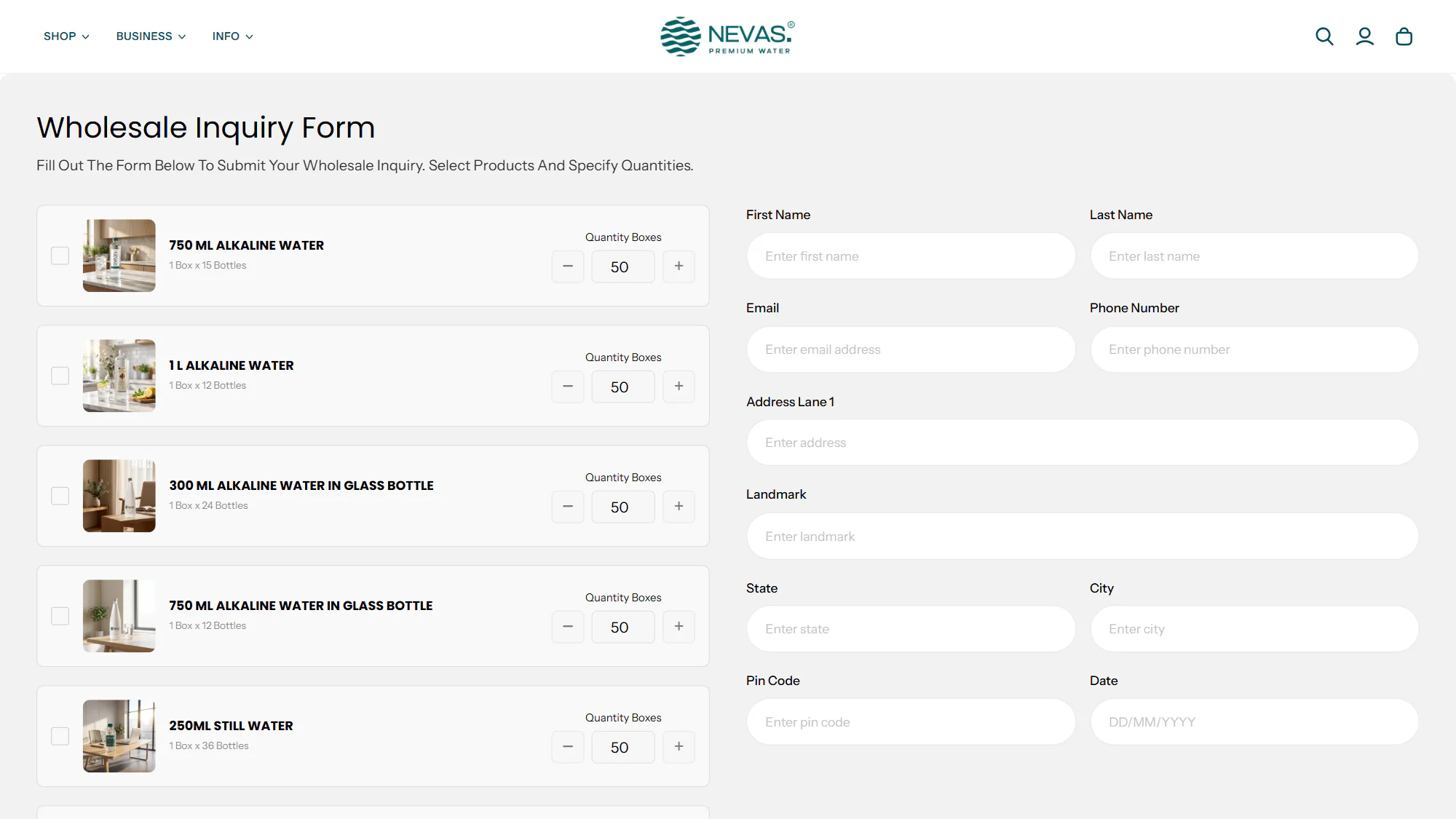Expand the BUSINESS menu
The width and height of the screenshot is (1456, 819).
pyautogui.click(x=151, y=36)
